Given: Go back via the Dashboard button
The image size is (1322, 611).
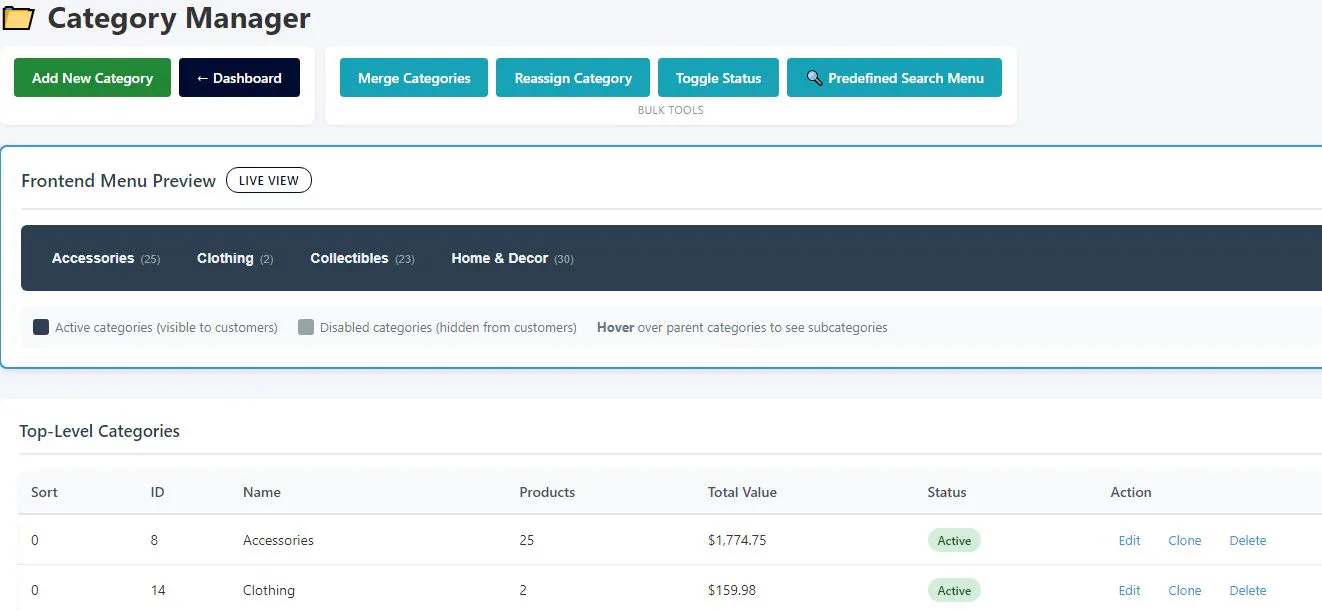Looking at the screenshot, I should (x=239, y=78).
